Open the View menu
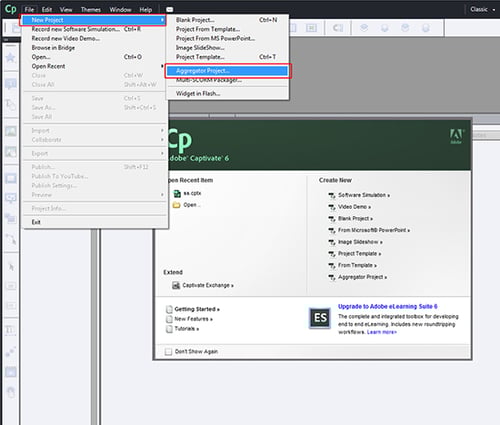500x425 pixels. (x=66, y=10)
